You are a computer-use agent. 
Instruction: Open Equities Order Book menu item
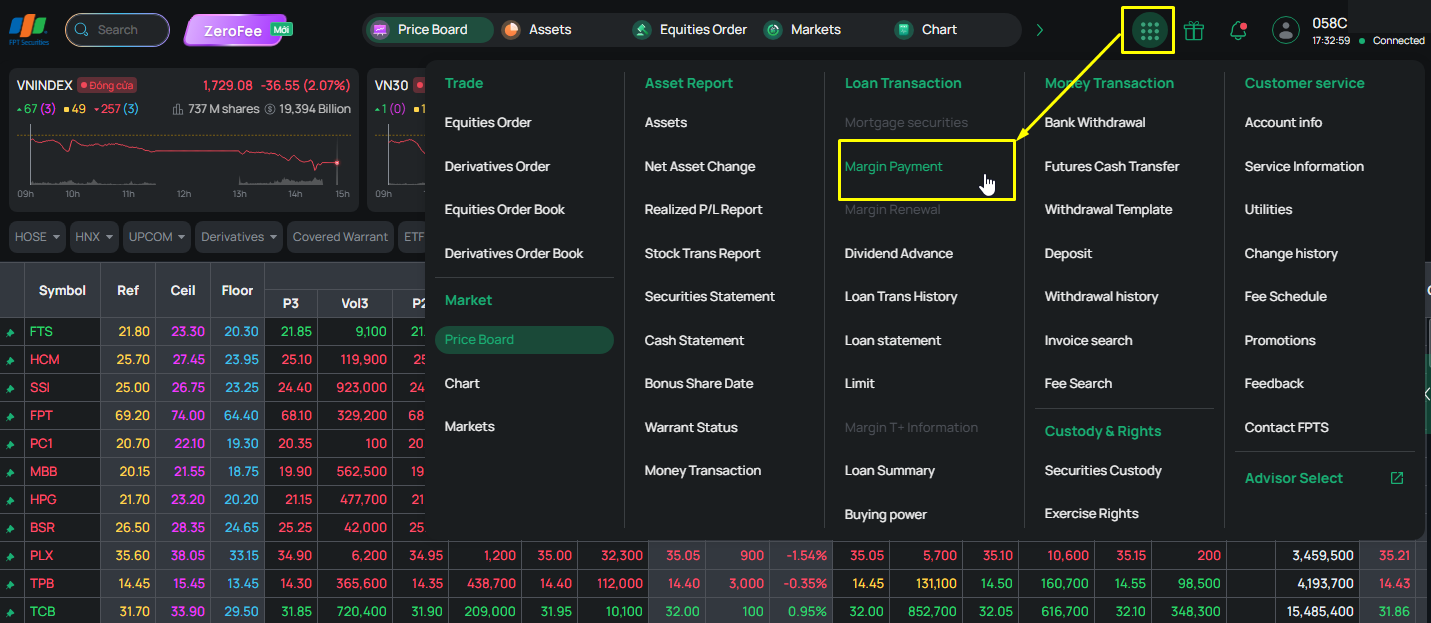[505, 210]
